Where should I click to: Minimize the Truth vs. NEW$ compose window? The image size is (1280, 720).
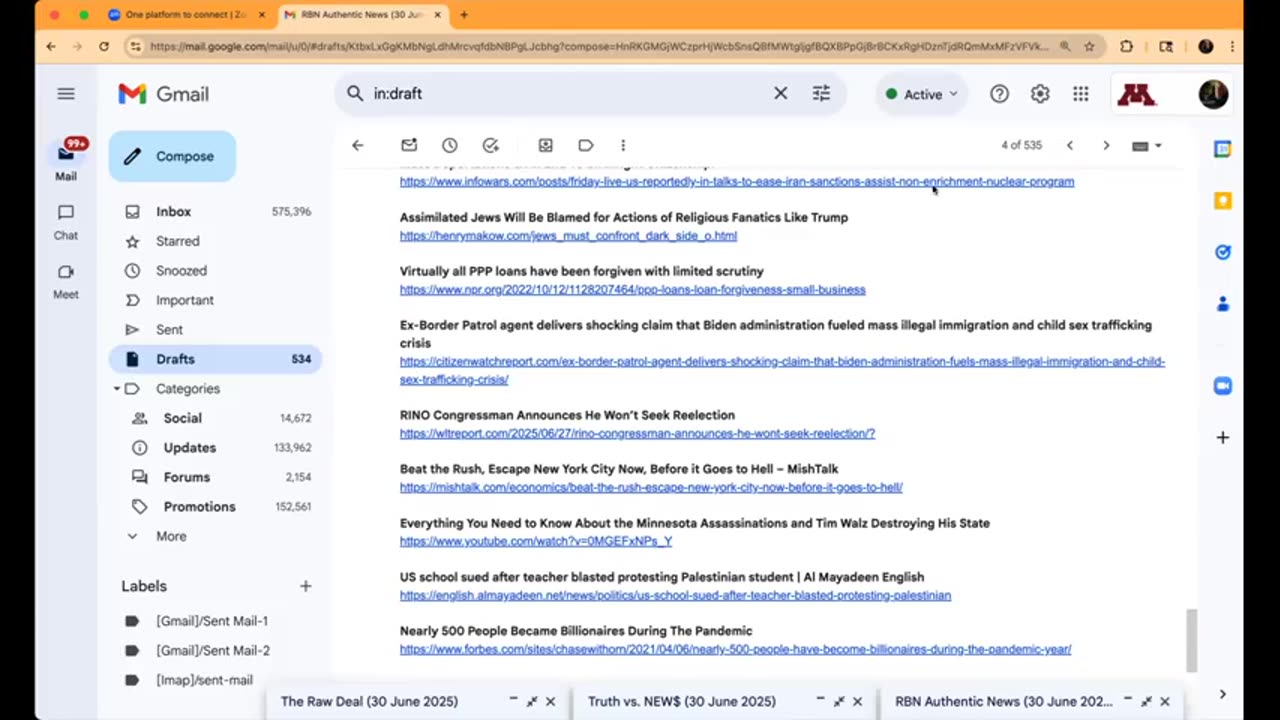[x=820, y=701]
